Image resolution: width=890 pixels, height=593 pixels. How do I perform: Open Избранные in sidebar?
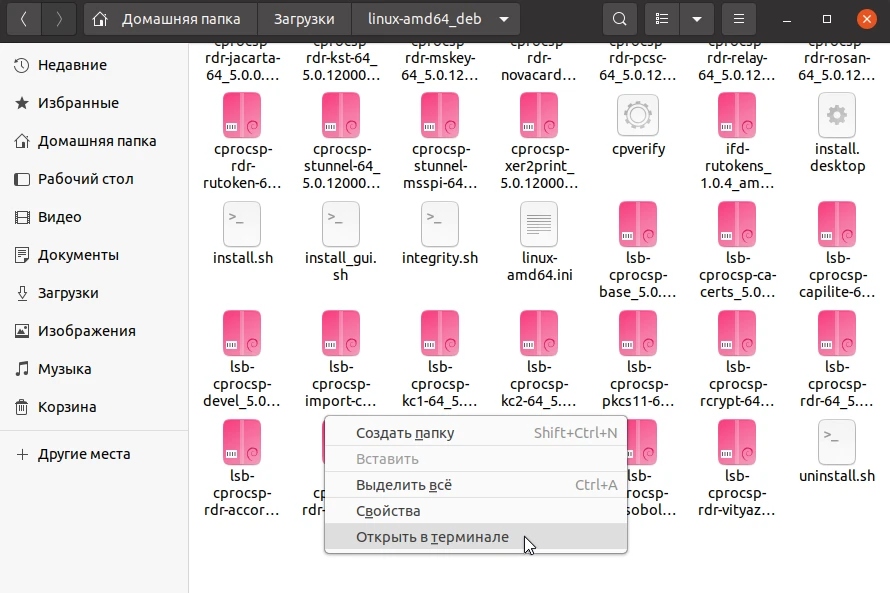click(94, 103)
